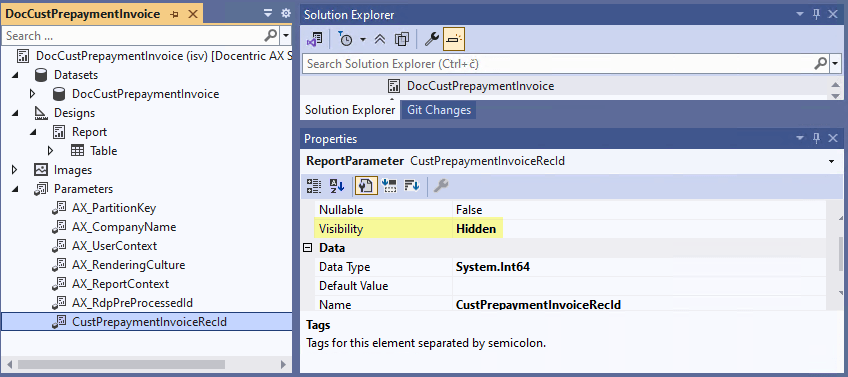Toggle the Pending Changes Filter clock icon
Image resolution: width=848 pixels, height=377 pixels.
coord(346,39)
